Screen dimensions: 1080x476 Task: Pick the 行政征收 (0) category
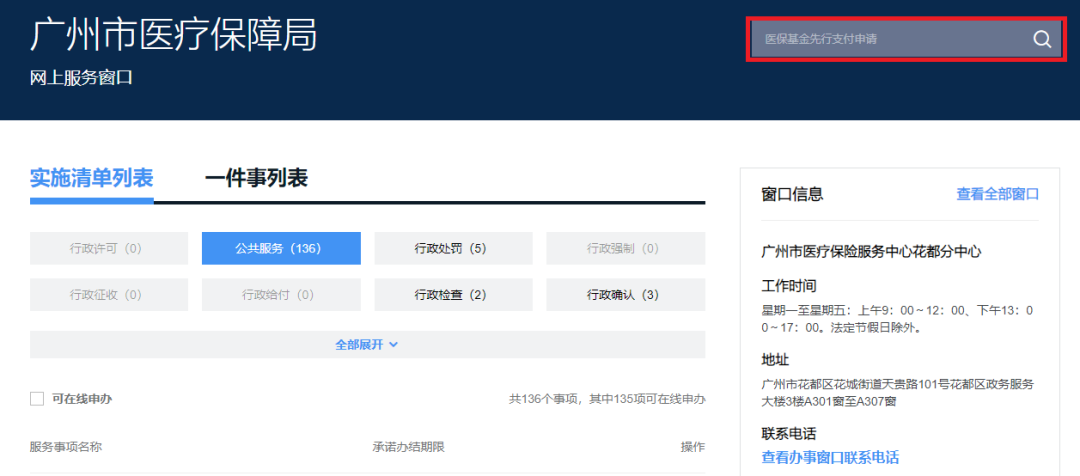tap(108, 294)
